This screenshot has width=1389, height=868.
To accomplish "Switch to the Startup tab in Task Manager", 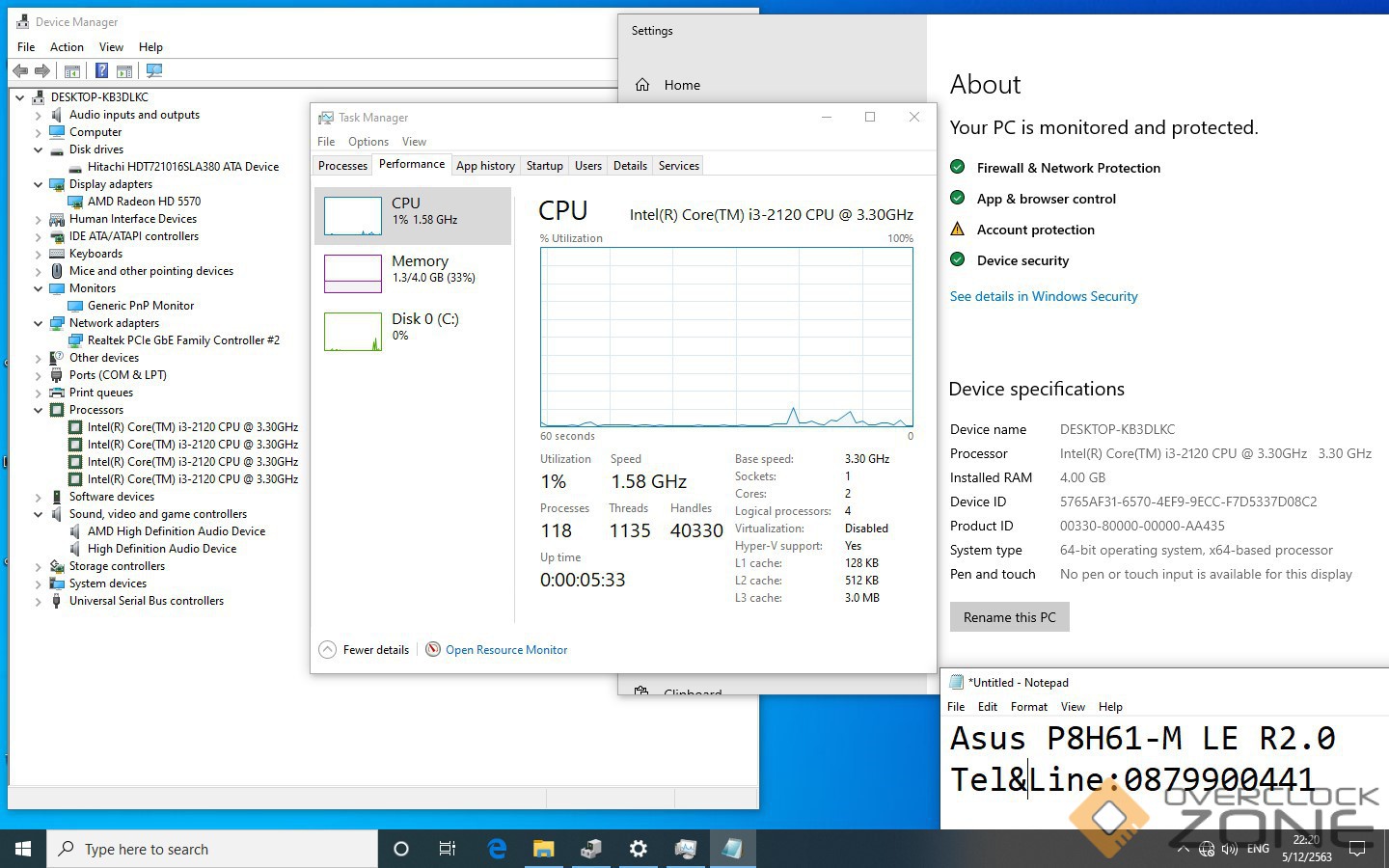I will point(544,166).
